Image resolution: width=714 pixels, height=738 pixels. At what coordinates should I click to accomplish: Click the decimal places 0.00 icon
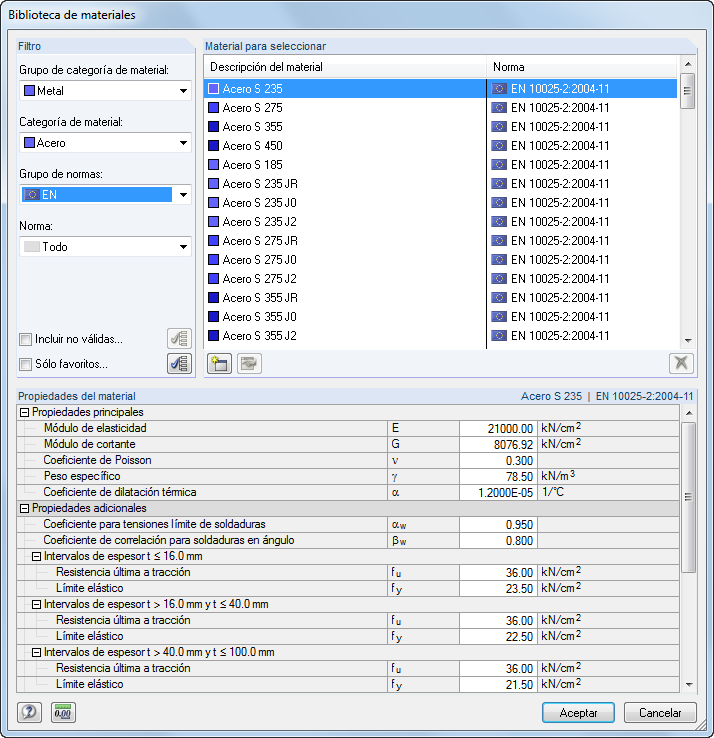63,712
